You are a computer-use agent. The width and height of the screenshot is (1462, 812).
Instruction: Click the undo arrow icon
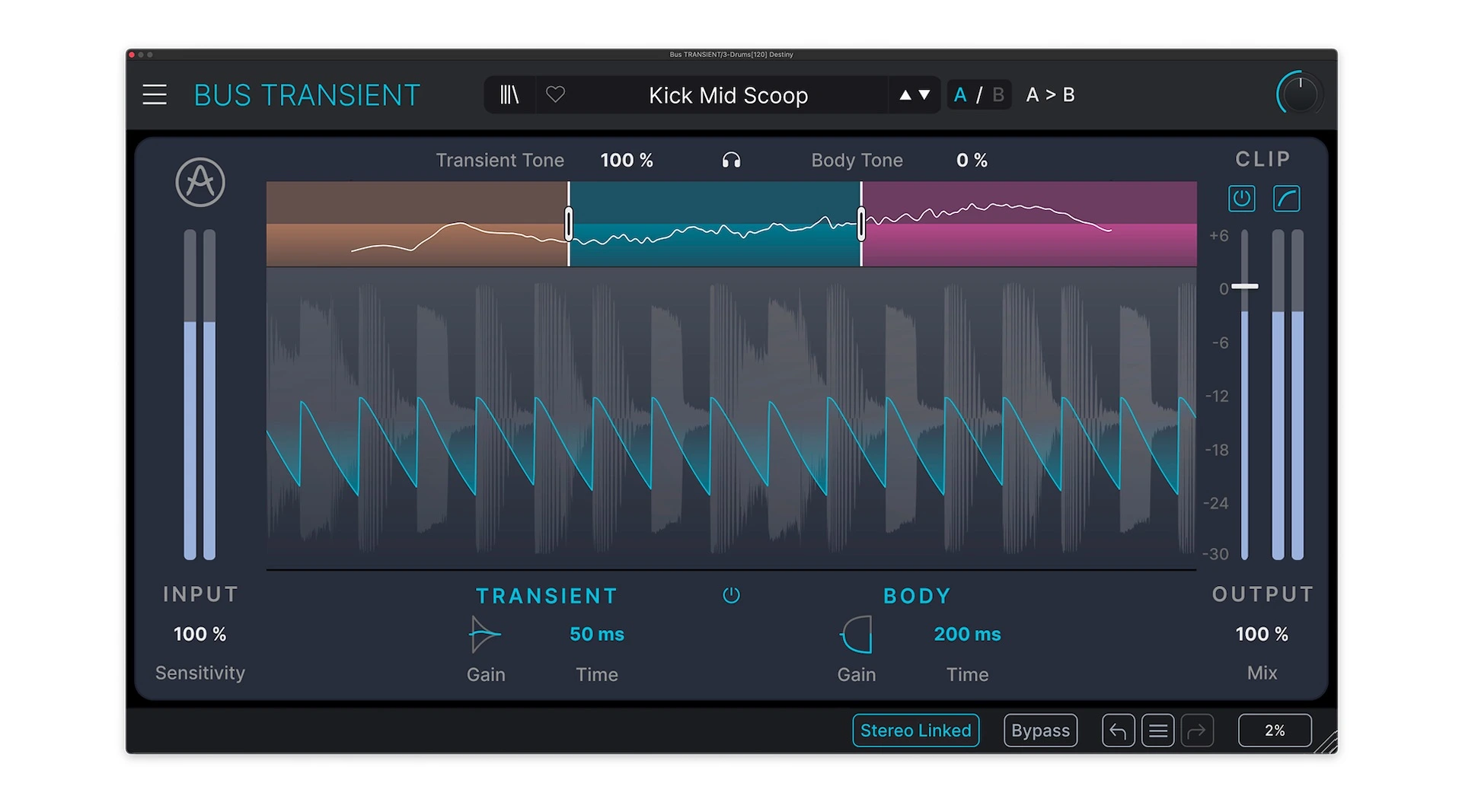(x=1118, y=731)
